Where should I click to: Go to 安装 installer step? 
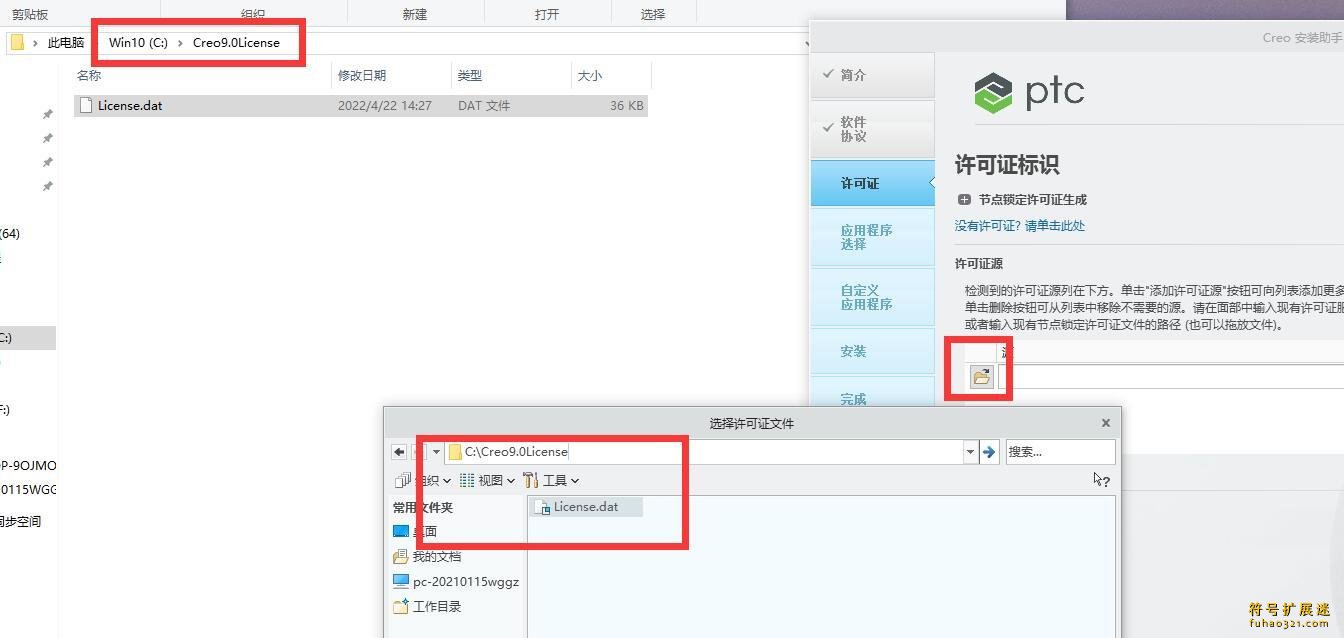point(872,351)
